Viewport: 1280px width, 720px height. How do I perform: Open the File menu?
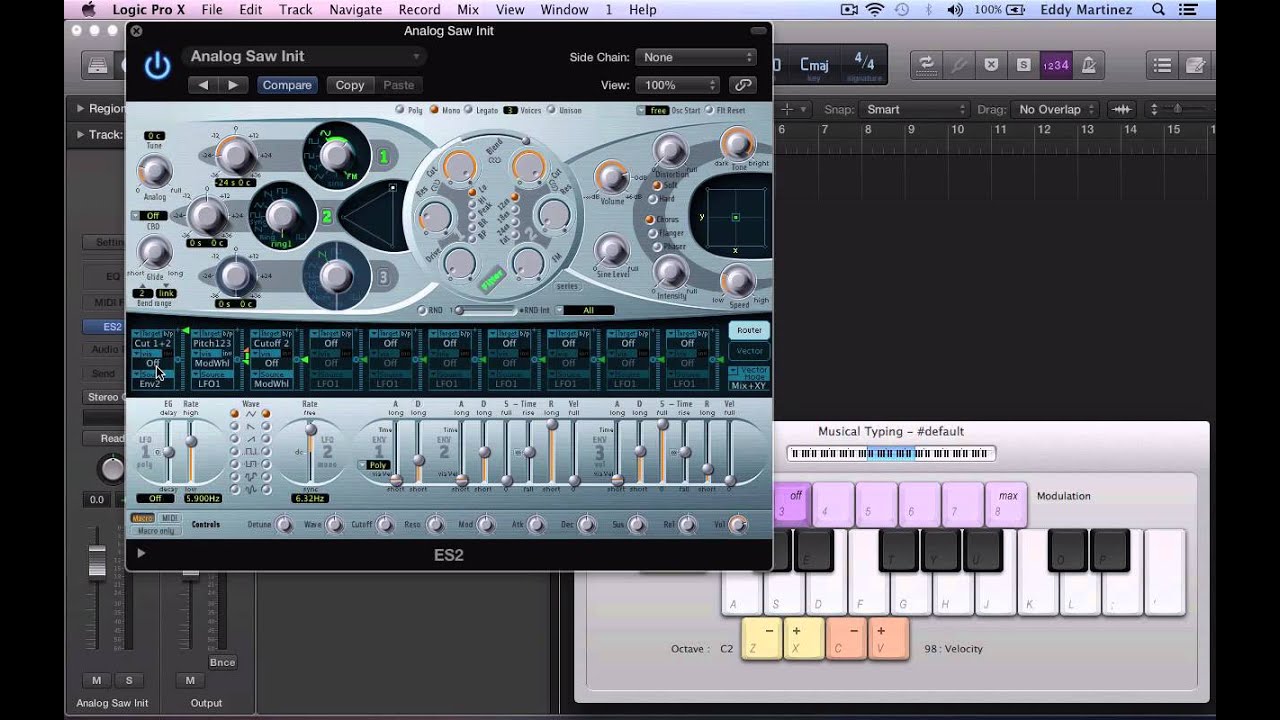coord(212,10)
